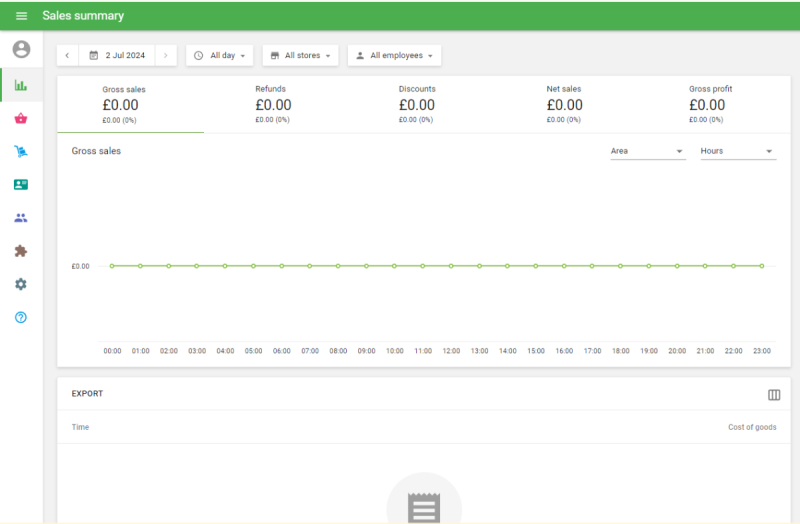Expand the All stores dropdown
Viewport: 800px width, 524px height.
tap(301, 56)
